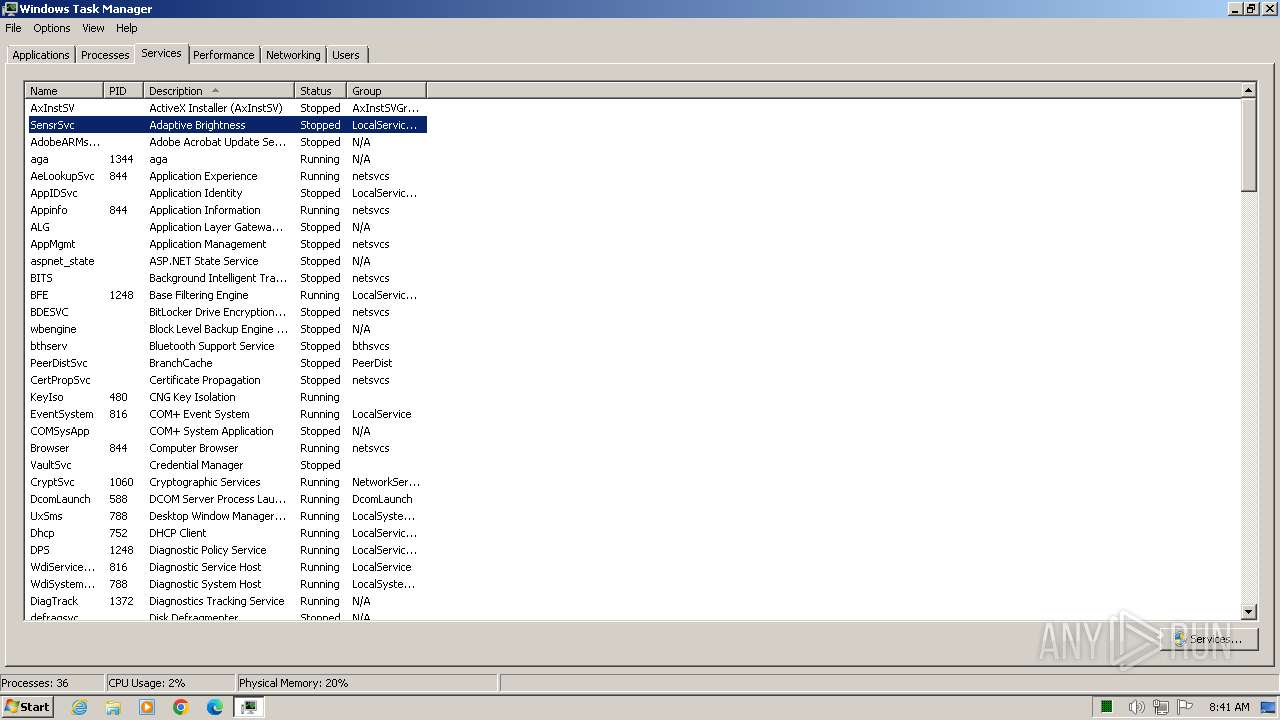Viewport: 1280px width, 720px height.
Task: Sort by the Description column header
Action: click(x=219, y=90)
